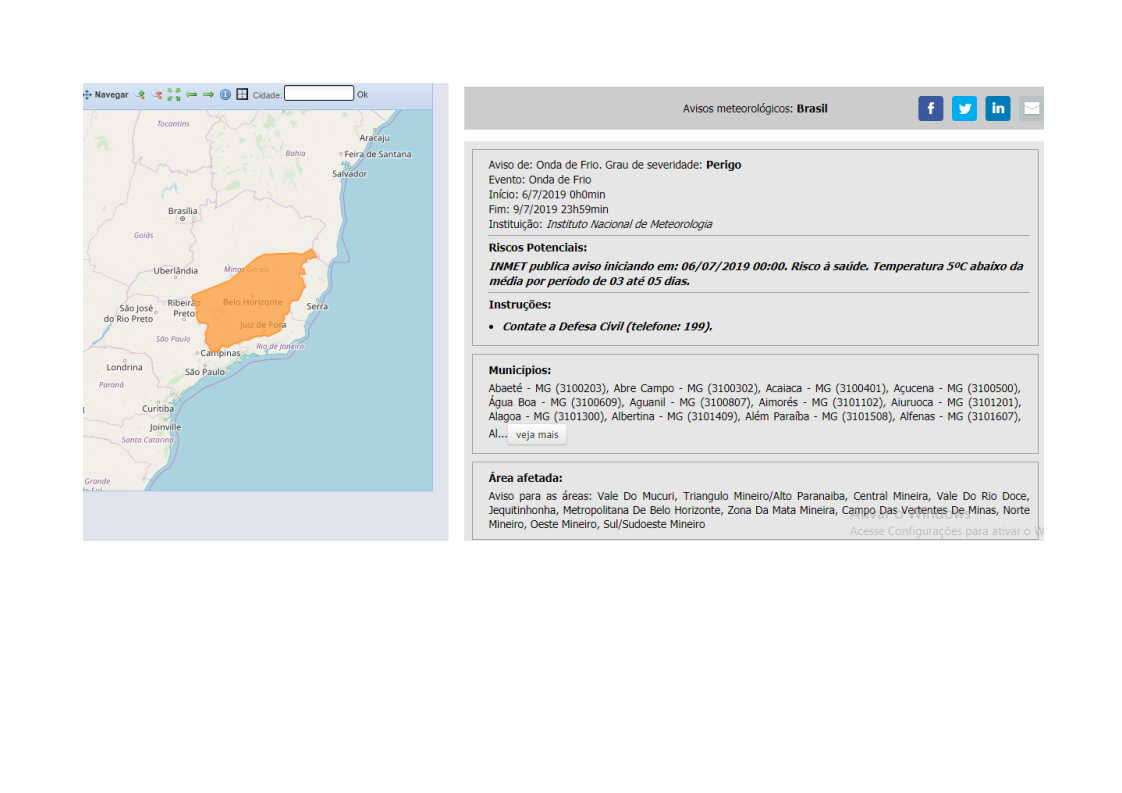Click the Evento: Onda de Frio line
Image resolution: width=1122 pixels, height=793 pixels.
click(x=540, y=180)
